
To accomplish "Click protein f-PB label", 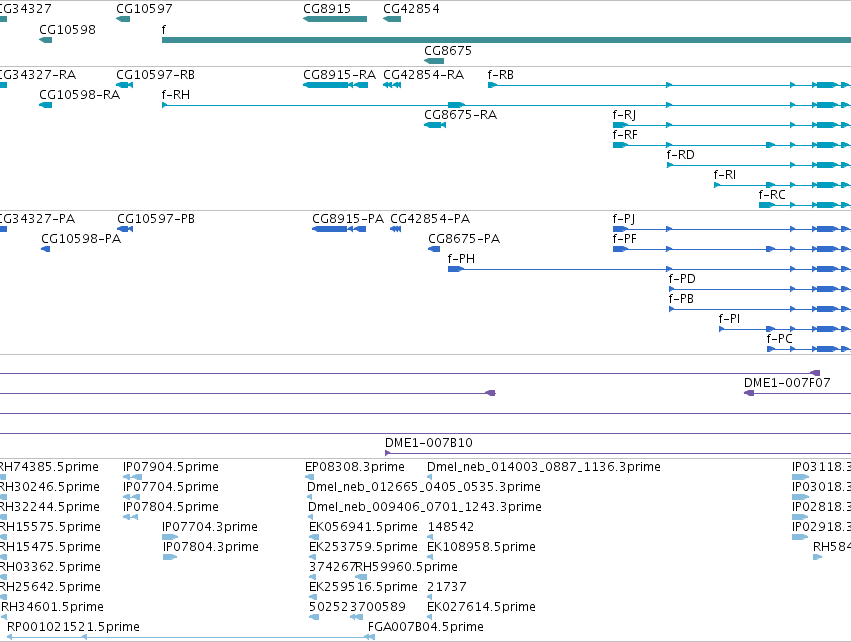I will coord(681,299).
